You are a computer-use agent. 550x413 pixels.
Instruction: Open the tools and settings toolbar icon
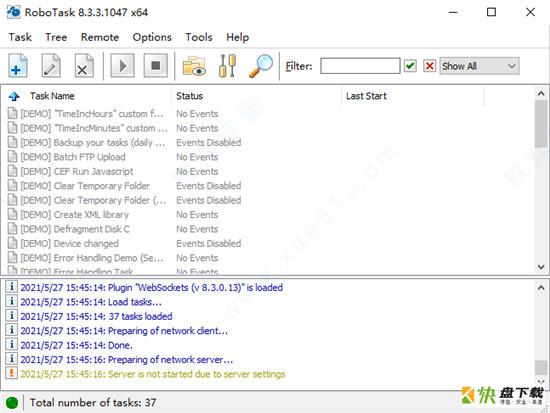[x=227, y=66]
